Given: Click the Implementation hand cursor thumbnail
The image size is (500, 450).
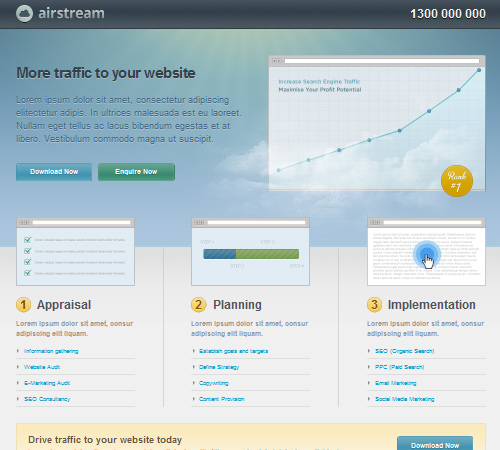Looking at the screenshot, I should 426,252.
